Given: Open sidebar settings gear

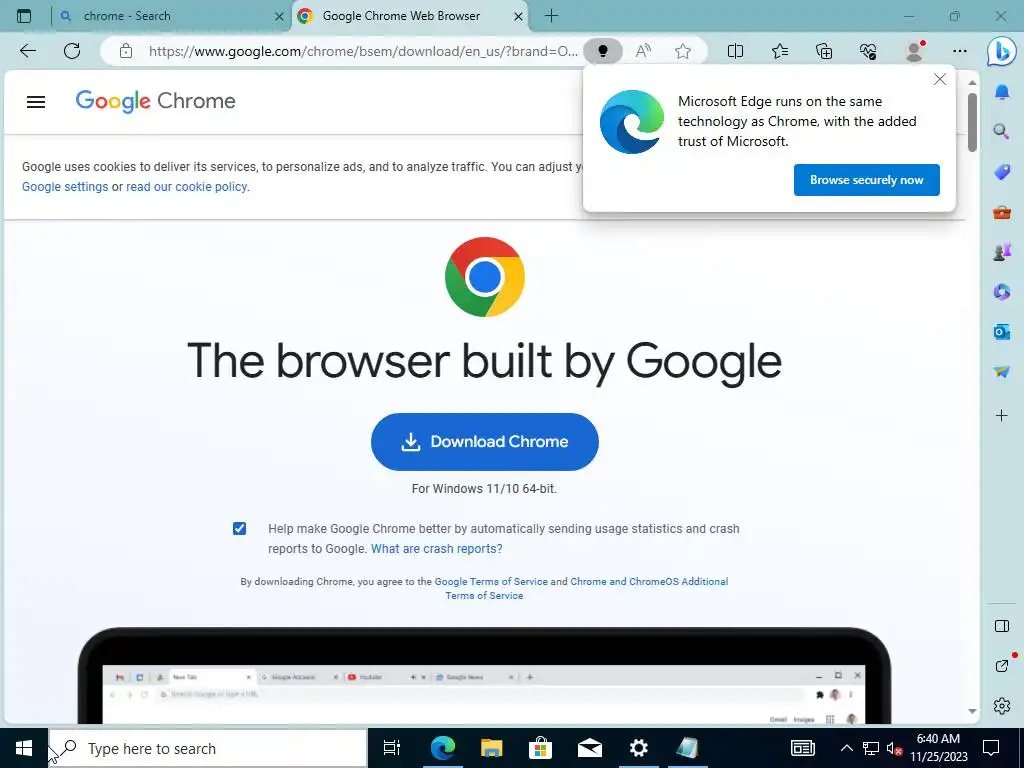Looking at the screenshot, I should point(1002,706).
